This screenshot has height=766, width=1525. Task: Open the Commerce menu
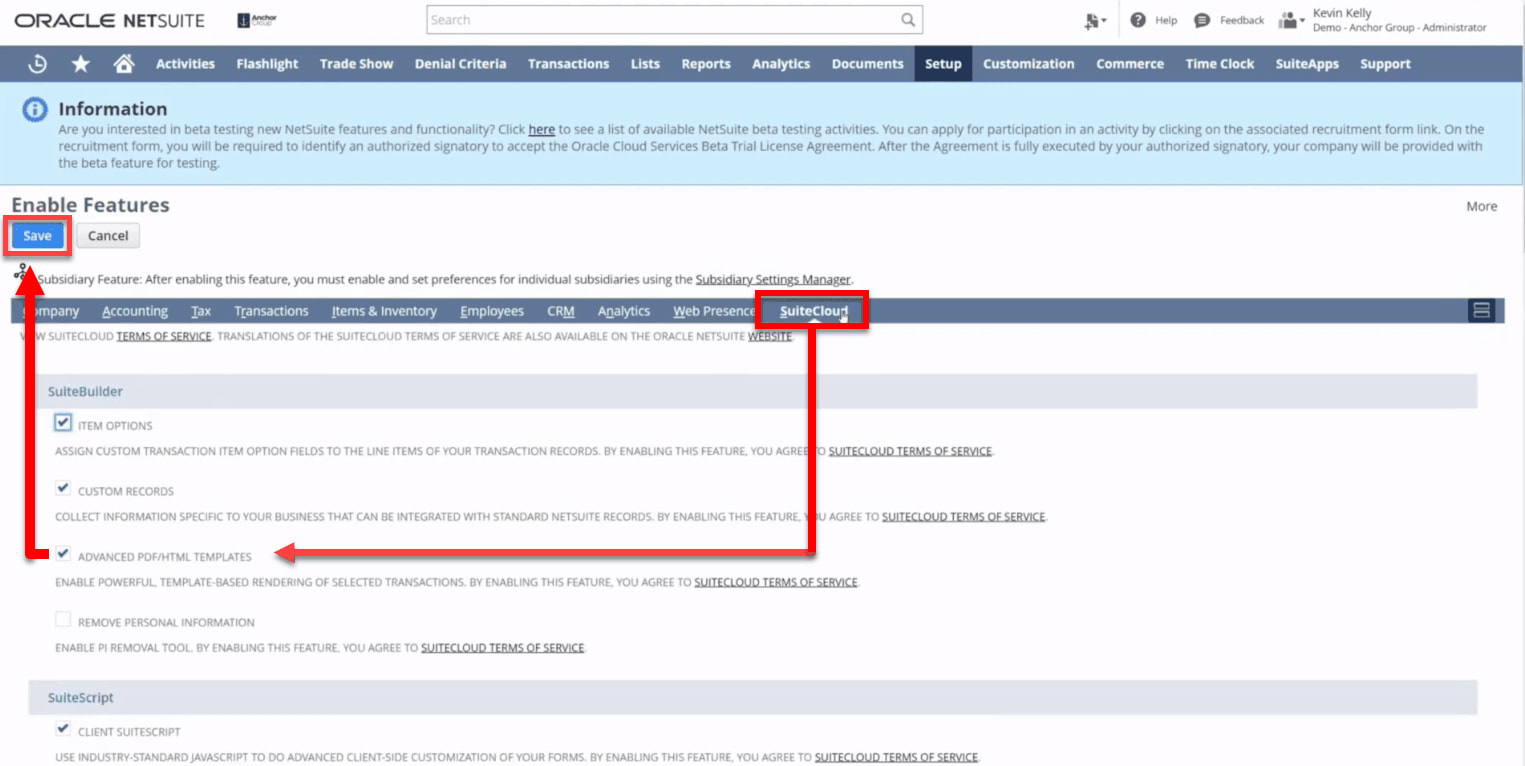pyautogui.click(x=1130, y=64)
